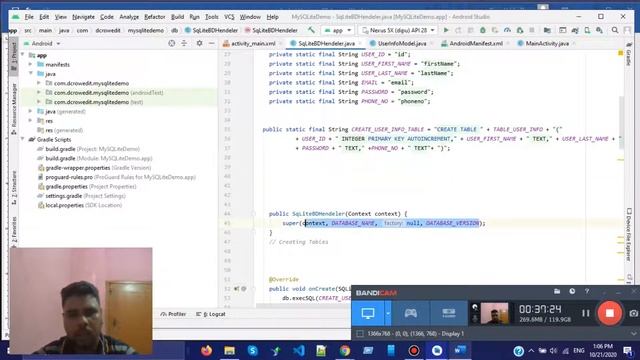Toggle Bandicam mouse cursor effect icon
The height and width of the screenshot is (360, 640).
tap(475, 307)
